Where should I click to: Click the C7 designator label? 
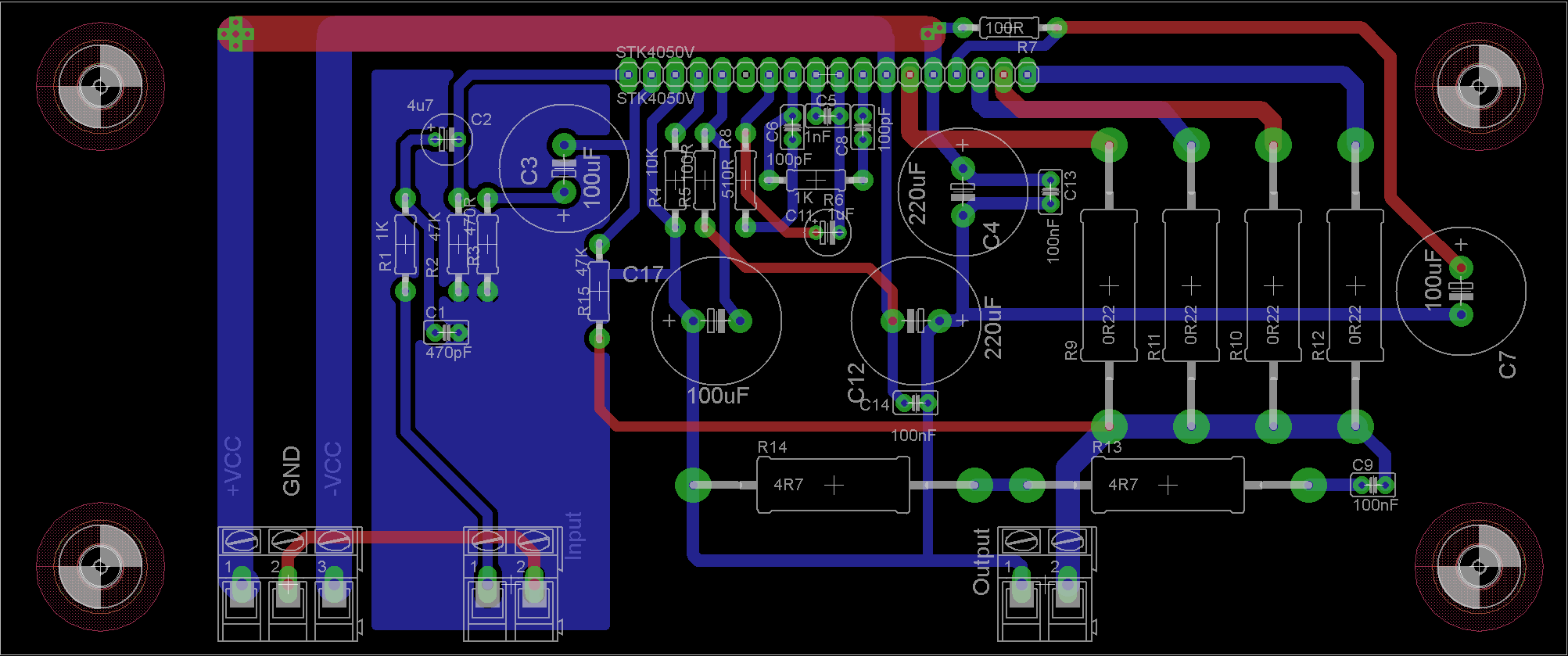coord(1507,365)
